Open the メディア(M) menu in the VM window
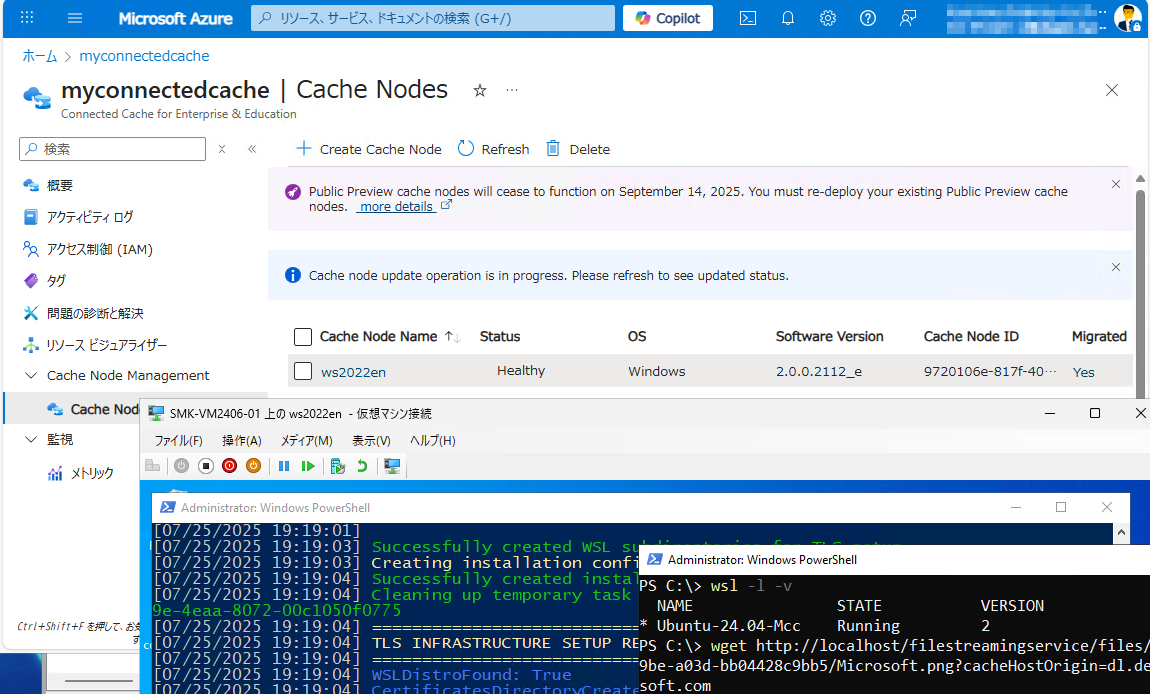The height and width of the screenshot is (694, 1150). click(x=305, y=440)
